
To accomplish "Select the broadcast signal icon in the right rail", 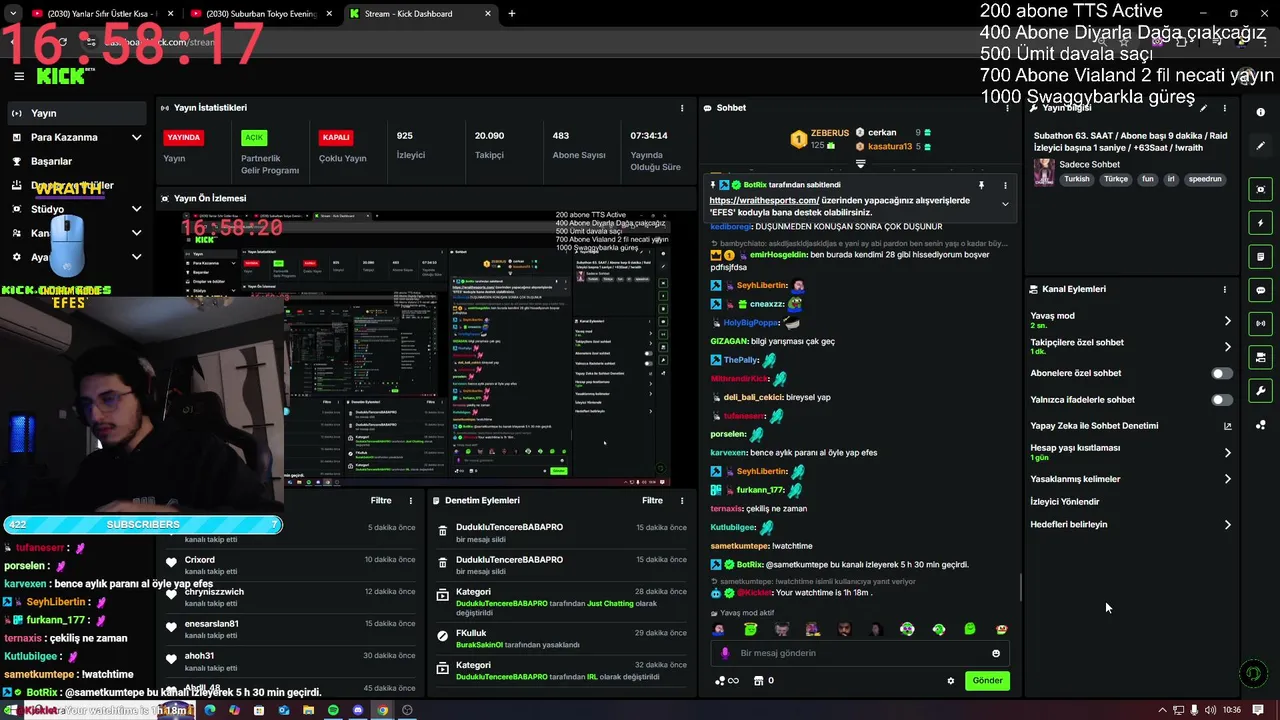I will click(1260, 323).
